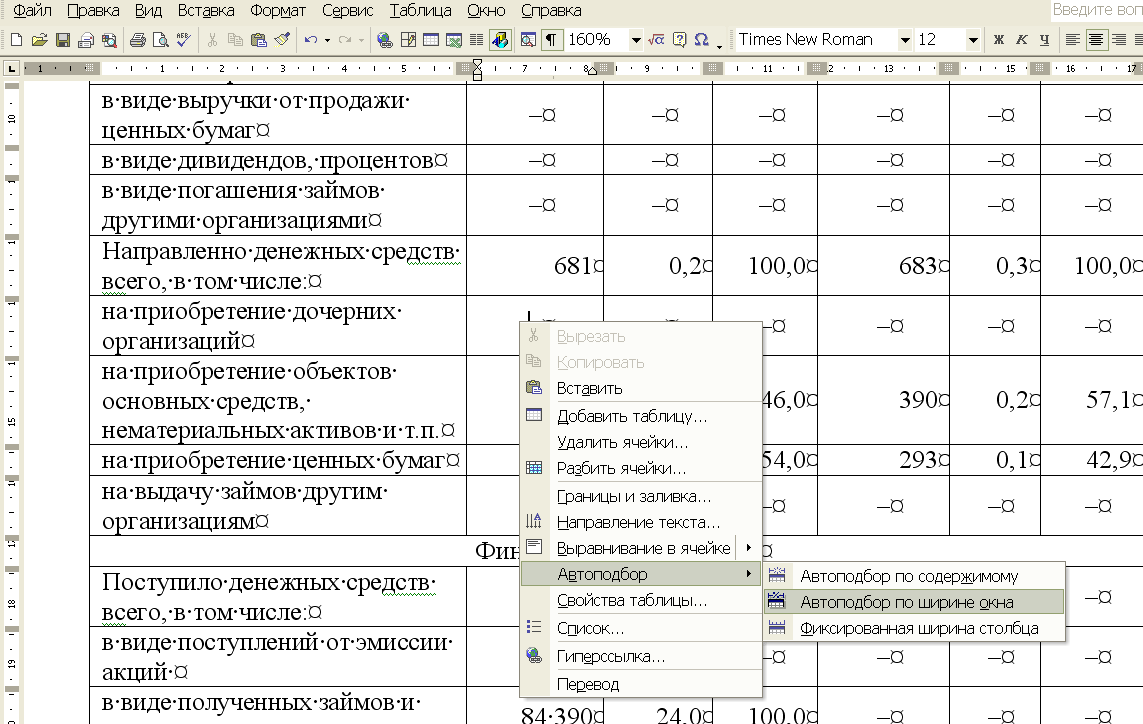1143x724 pixels.
Task: Toggle non-printing characters (¶) display
Action: (552, 40)
